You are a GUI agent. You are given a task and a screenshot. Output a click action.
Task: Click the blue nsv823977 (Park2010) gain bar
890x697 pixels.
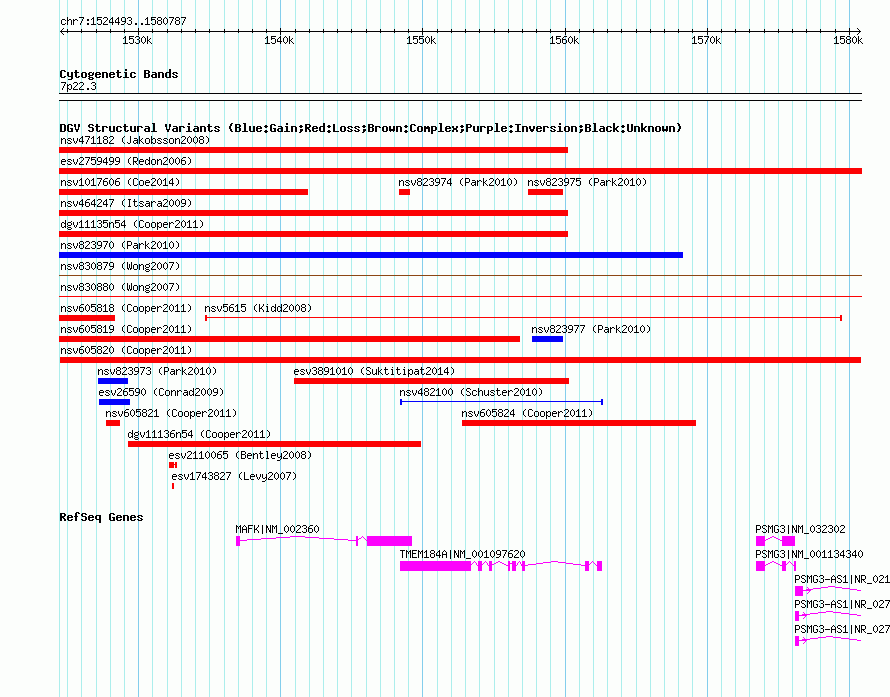point(547,339)
